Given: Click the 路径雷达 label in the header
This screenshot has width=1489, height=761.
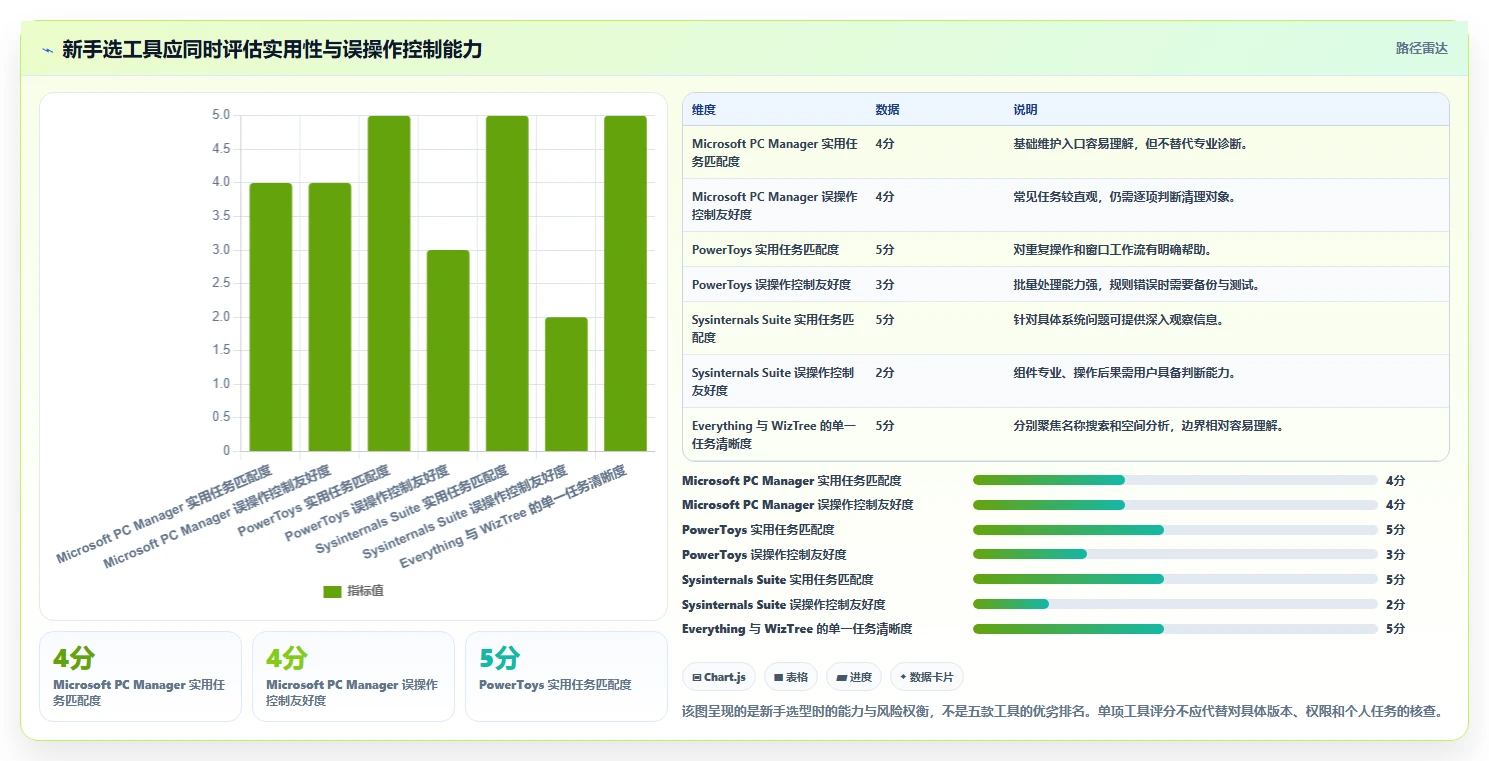Looking at the screenshot, I should tap(1422, 48).
